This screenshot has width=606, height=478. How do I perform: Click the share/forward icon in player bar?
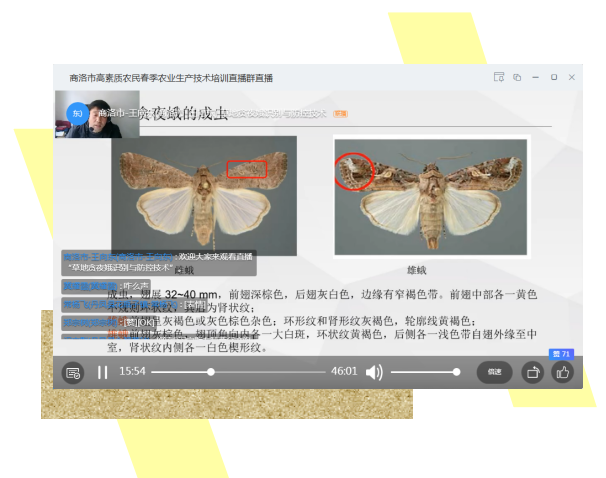coord(532,372)
